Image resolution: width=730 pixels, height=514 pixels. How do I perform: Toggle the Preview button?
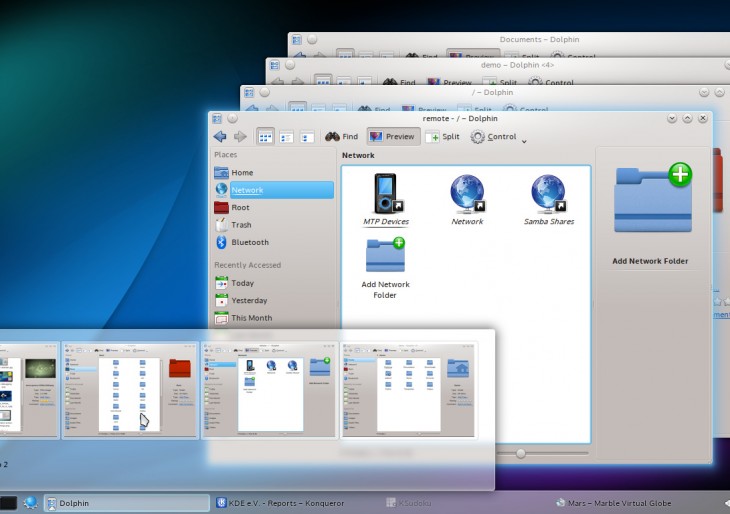[392, 137]
